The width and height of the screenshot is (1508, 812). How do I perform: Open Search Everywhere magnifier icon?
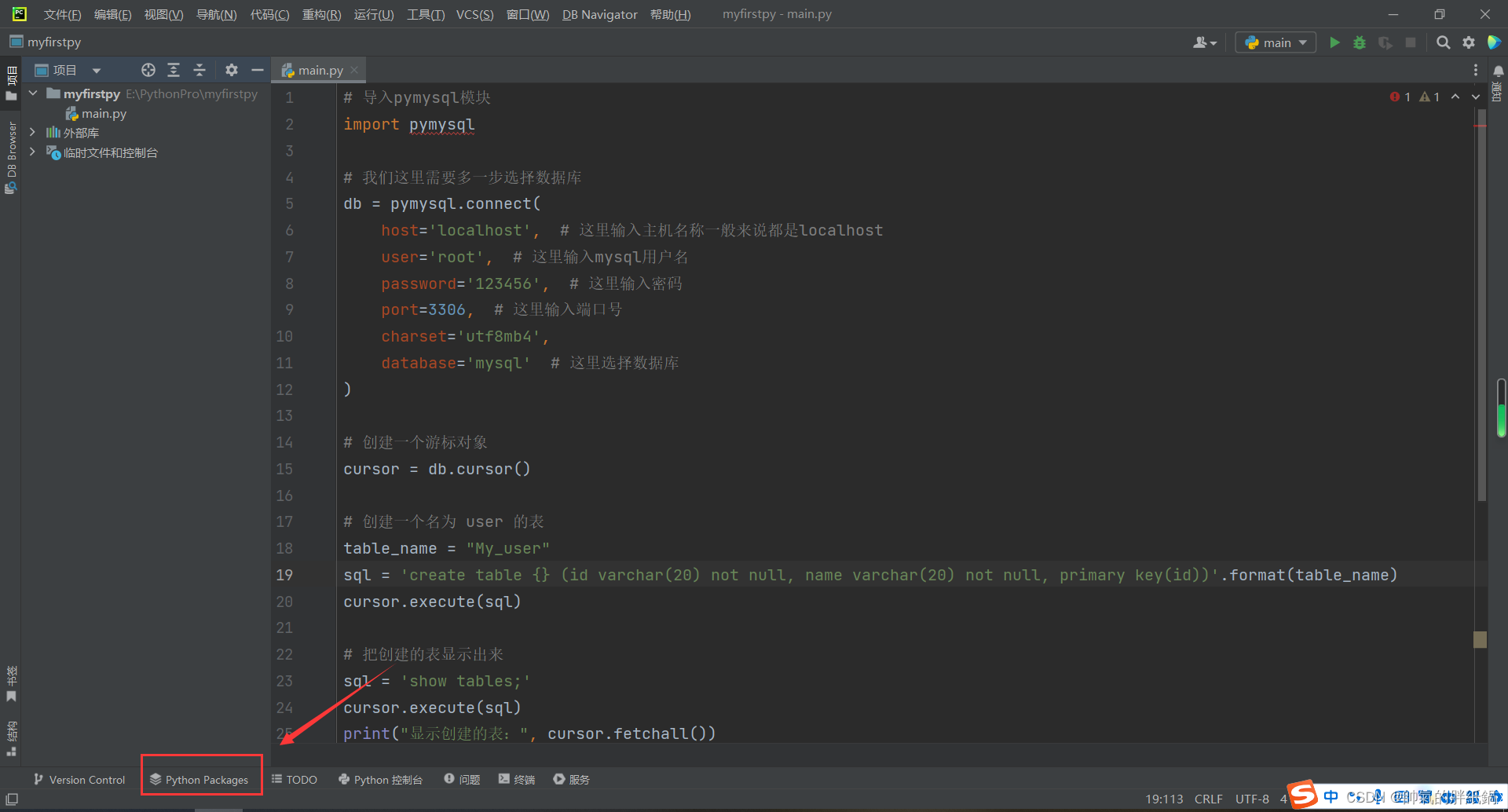tap(1444, 42)
